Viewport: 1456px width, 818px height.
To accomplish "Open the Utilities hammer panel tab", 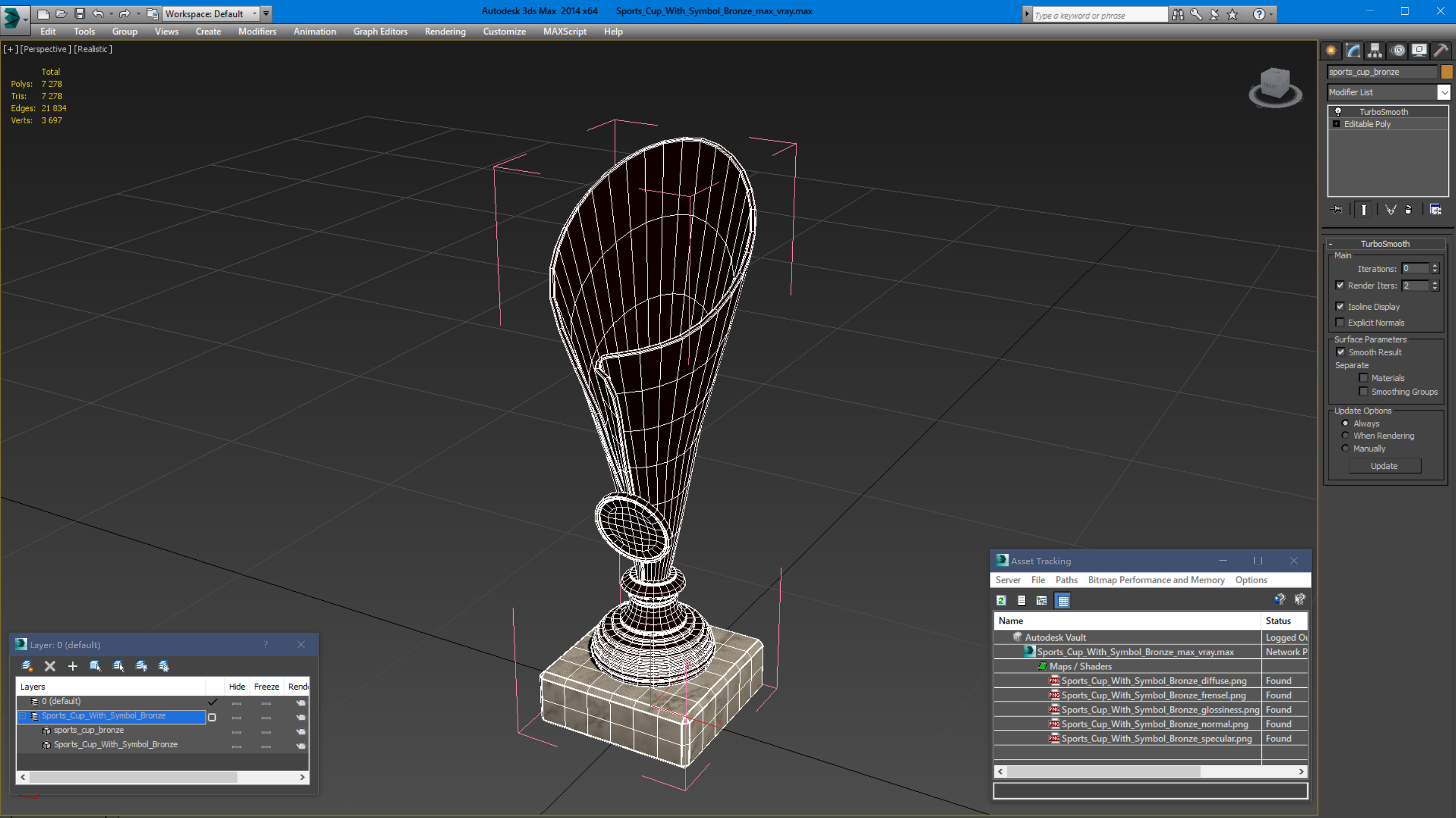I will (x=1441, y=51).
